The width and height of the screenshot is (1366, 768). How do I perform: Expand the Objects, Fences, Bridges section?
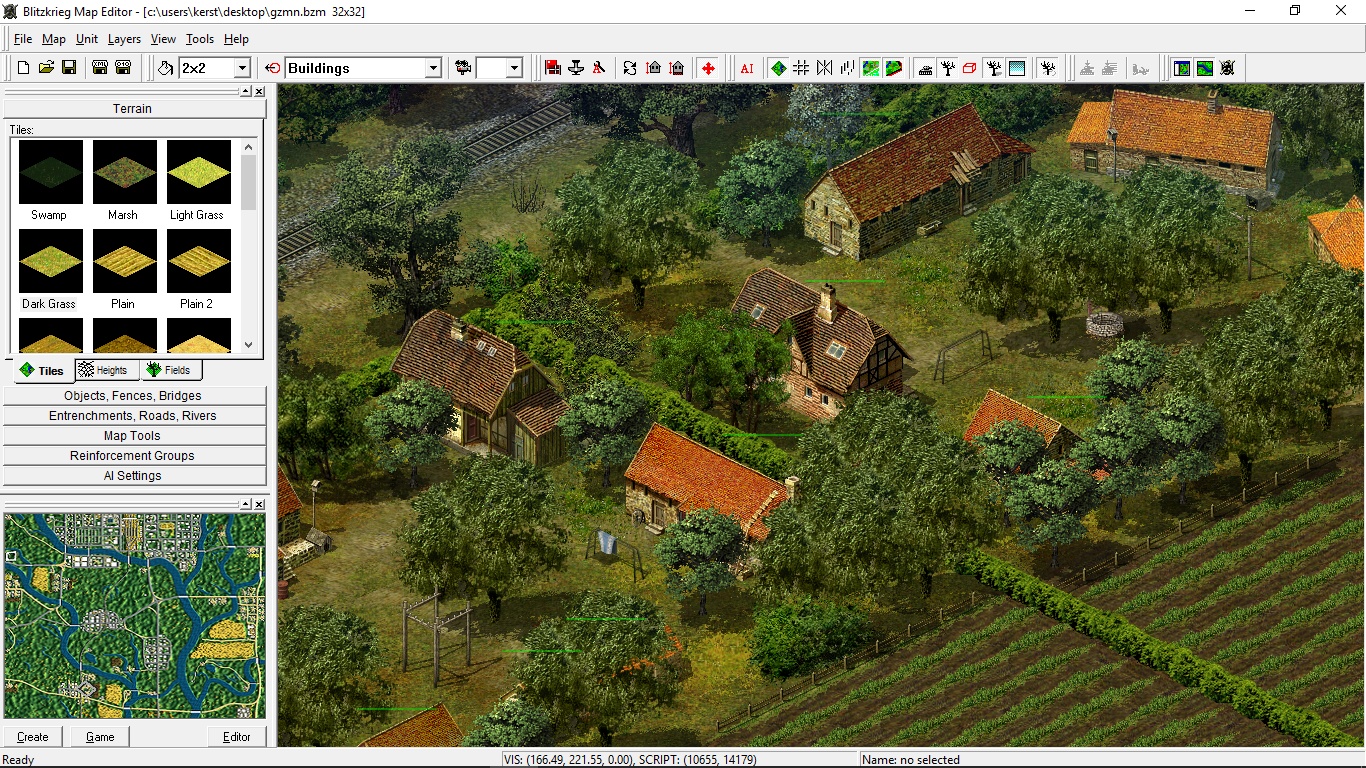click(x=134, y=396)
